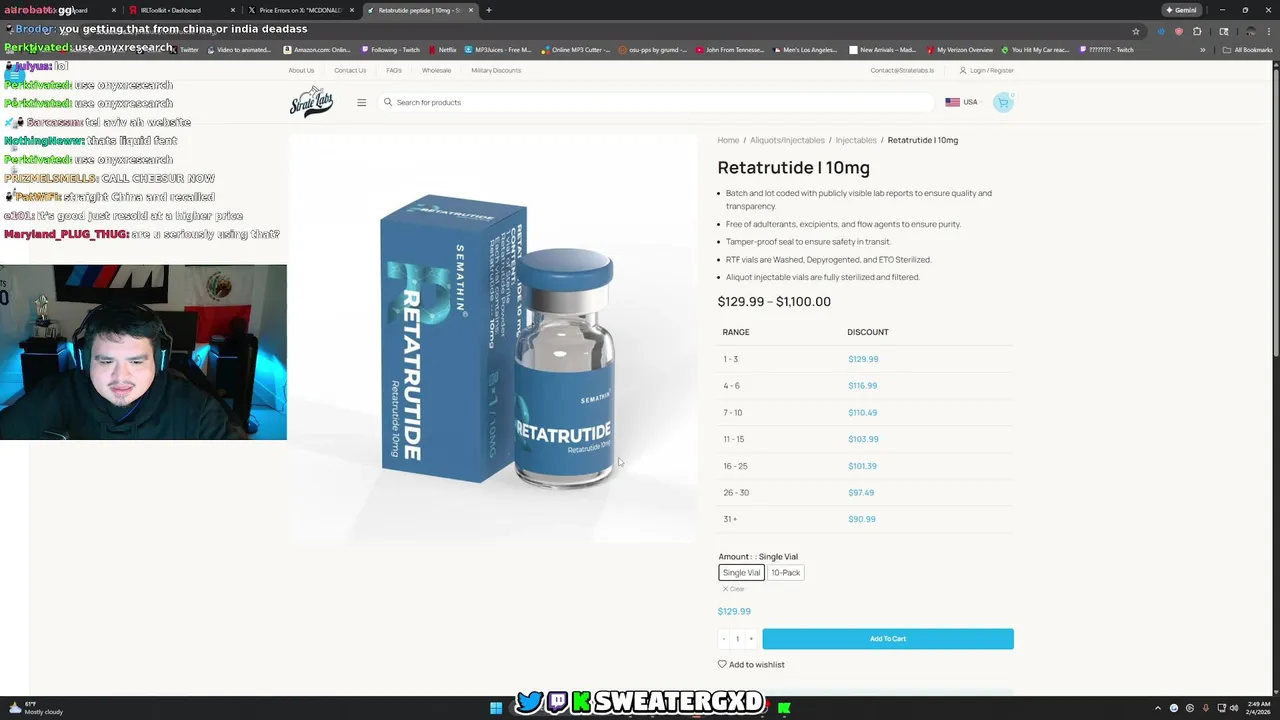Open the Contact Us link
This screenshot has width=1280, height=720.
350,70
